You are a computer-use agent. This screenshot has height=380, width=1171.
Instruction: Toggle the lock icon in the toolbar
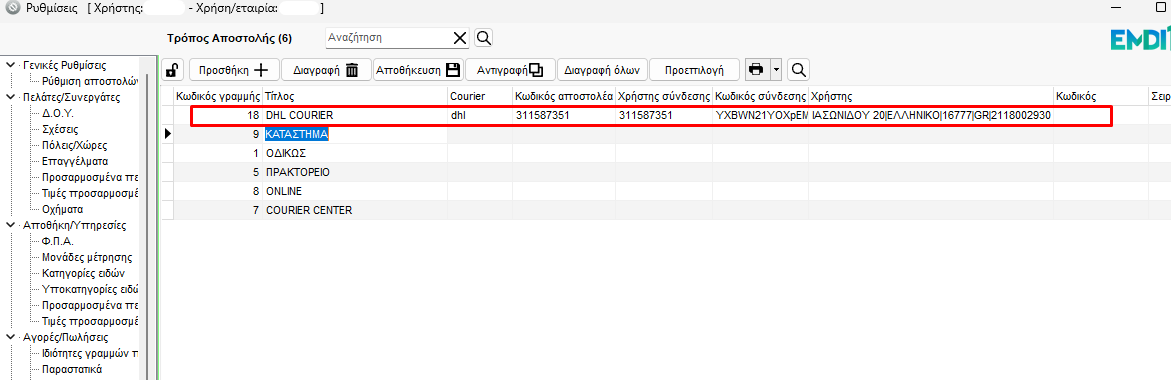172,70
